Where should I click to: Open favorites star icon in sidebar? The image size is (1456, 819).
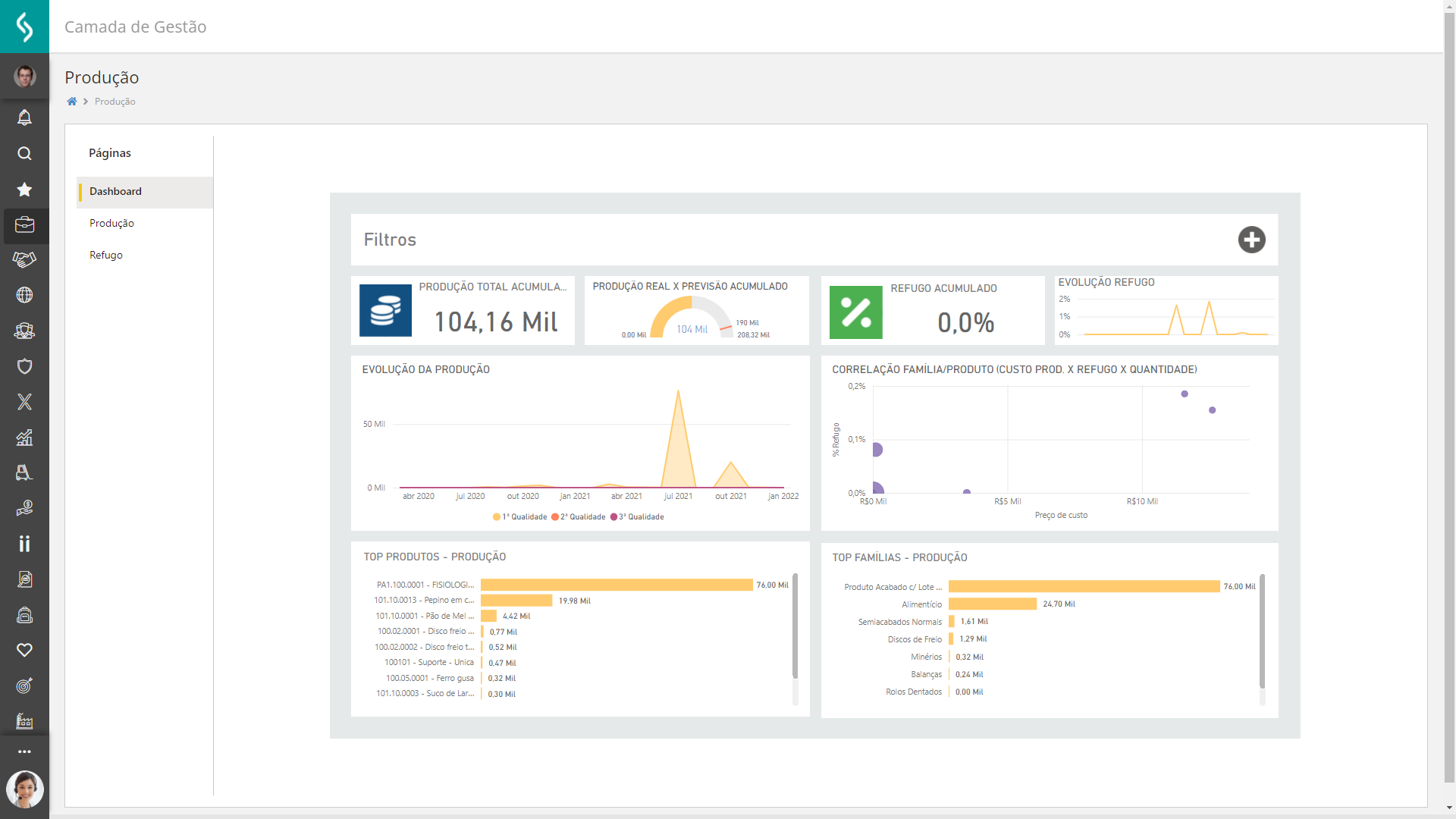pos(24,190)
